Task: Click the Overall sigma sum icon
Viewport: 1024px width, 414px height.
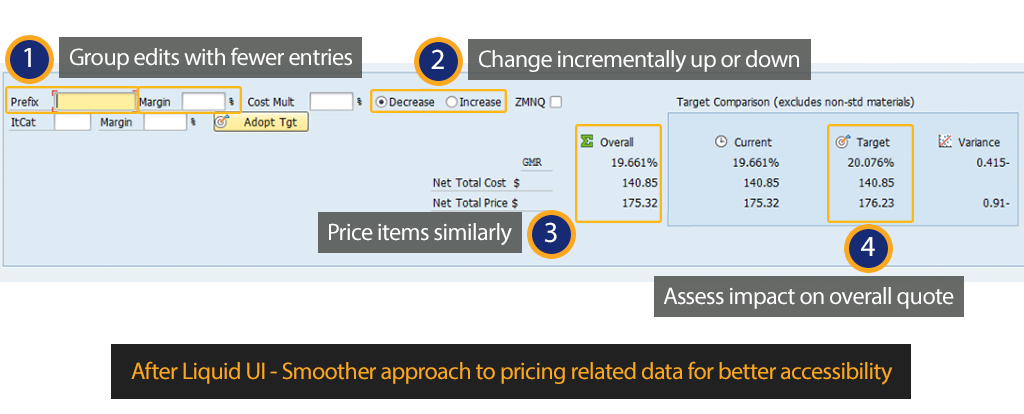Action: 588,142
